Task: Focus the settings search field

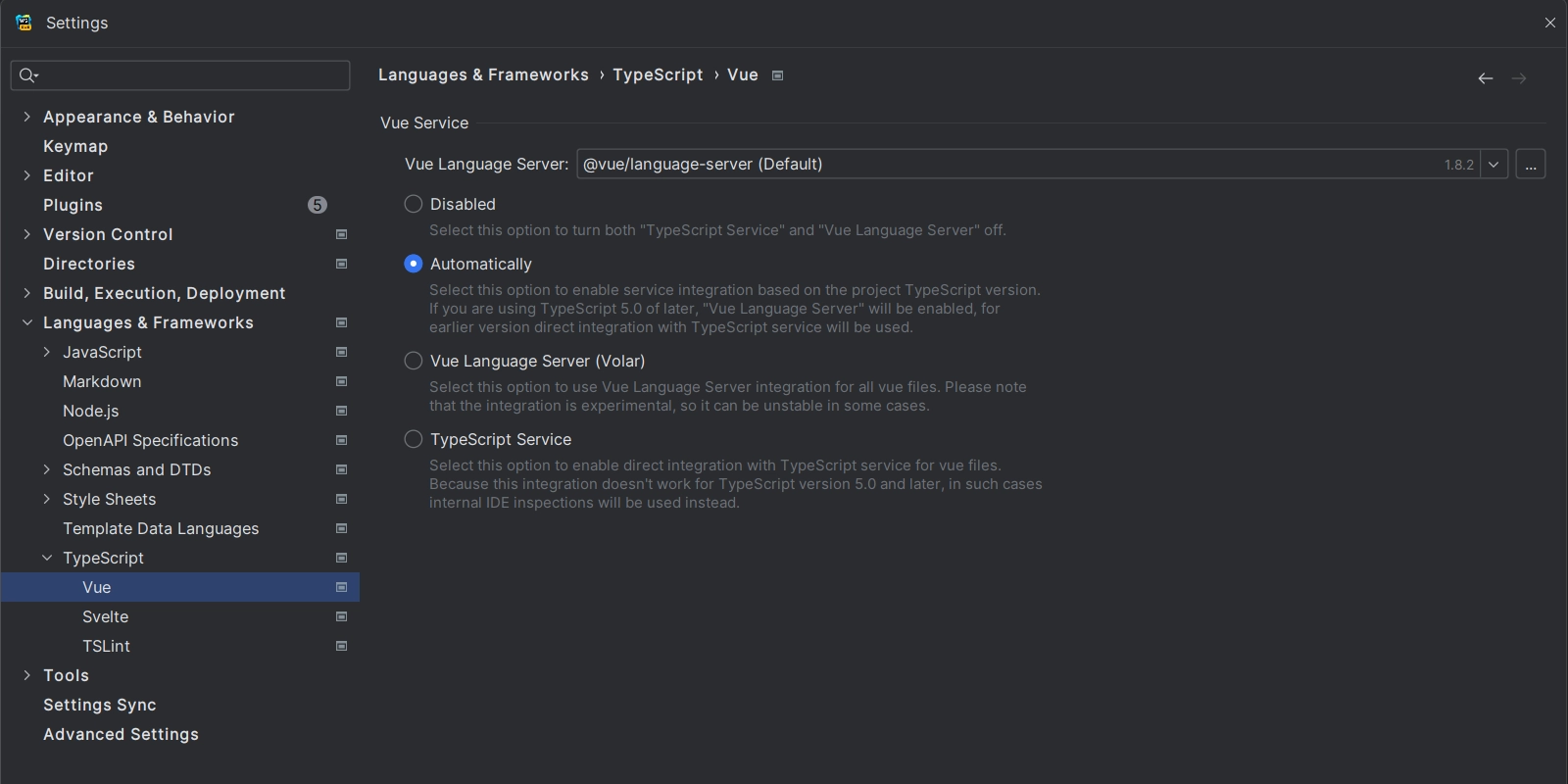Action: (x=180, y=75)
